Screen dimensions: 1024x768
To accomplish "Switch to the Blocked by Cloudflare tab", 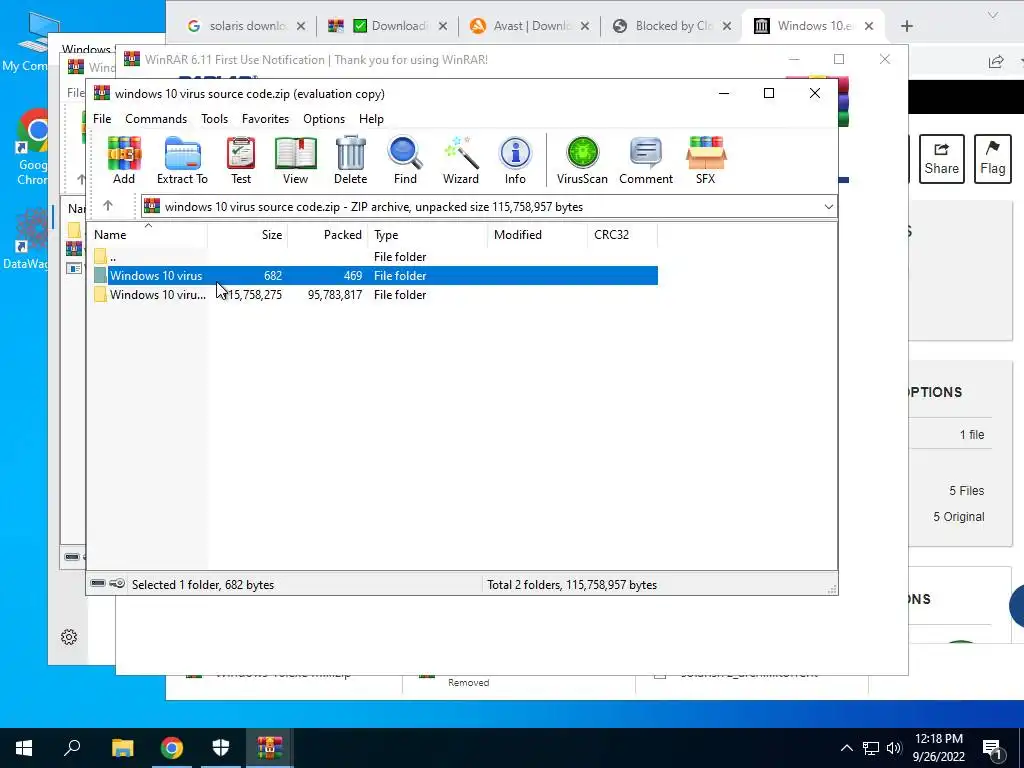I will [x=672, y=26].
